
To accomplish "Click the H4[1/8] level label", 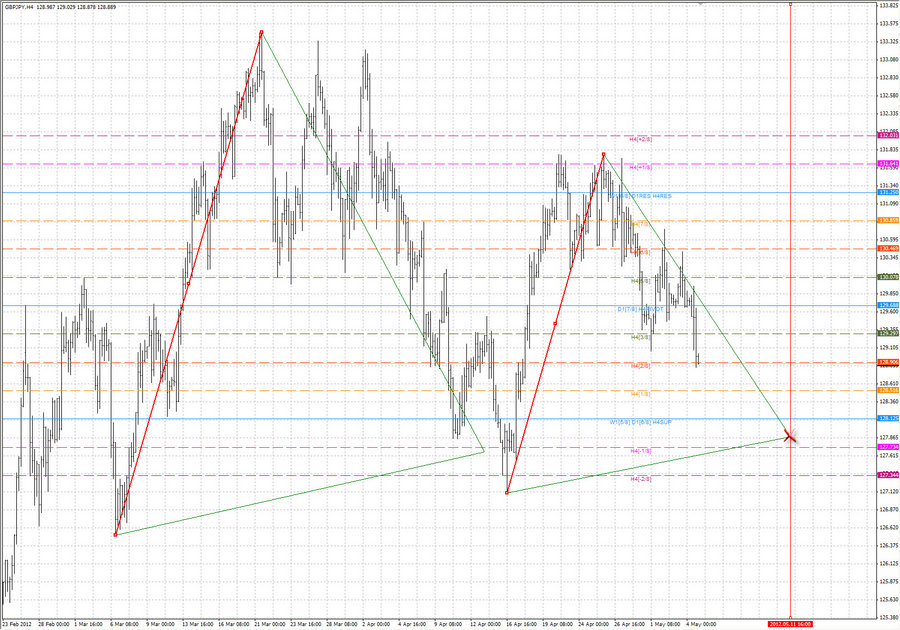I will click(x=640, y=394).
